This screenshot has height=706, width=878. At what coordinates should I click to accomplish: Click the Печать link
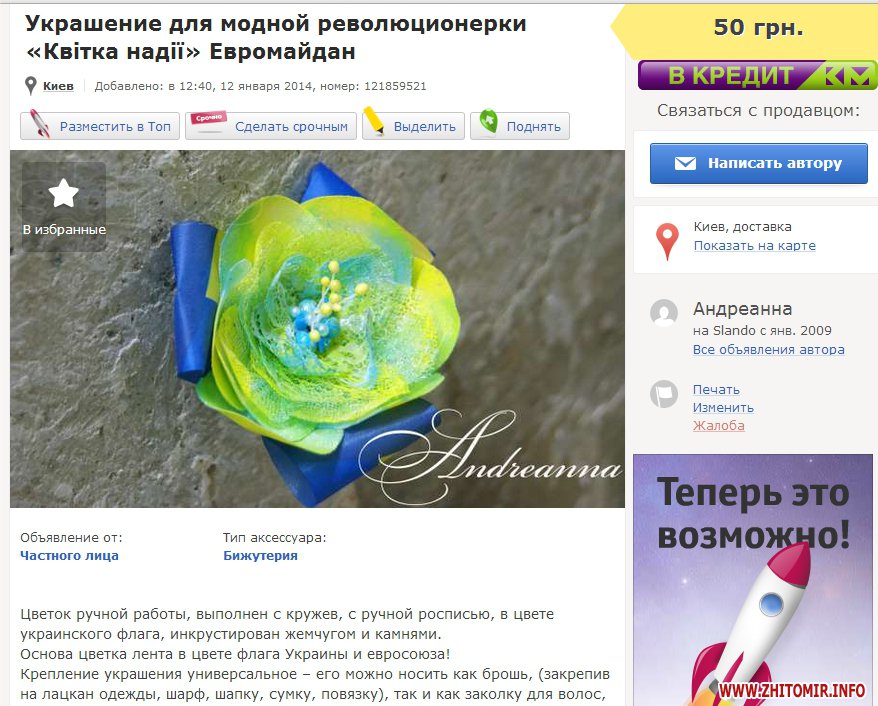[716, 389]
